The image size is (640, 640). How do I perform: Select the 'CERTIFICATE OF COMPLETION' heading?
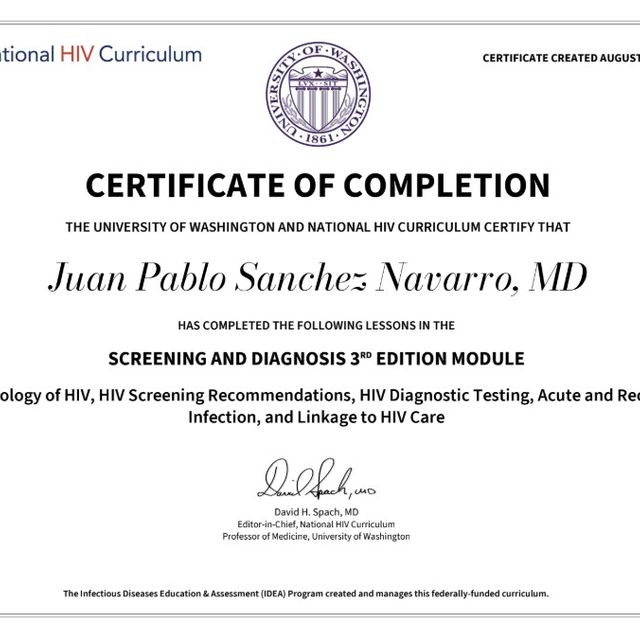click(318, 185)
